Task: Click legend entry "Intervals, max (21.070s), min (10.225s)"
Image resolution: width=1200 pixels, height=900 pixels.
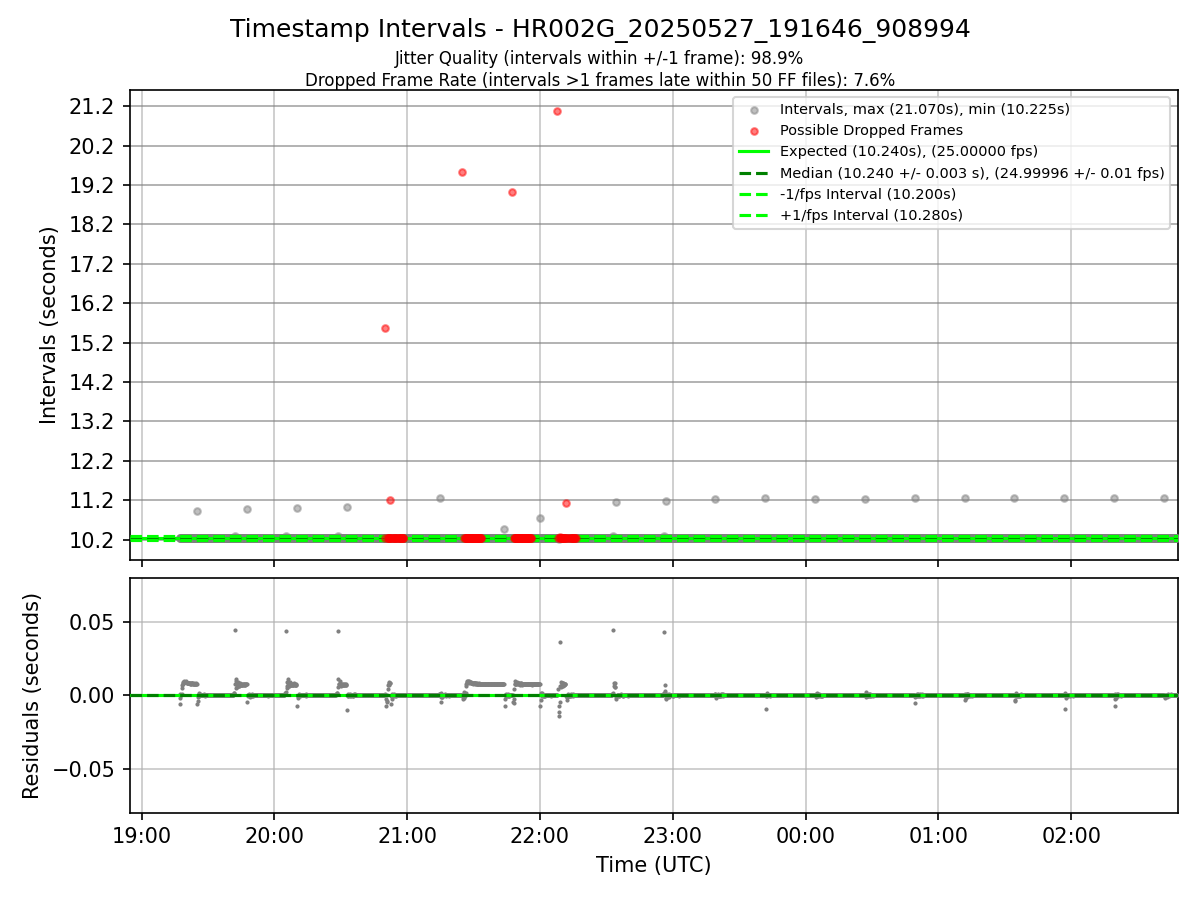Action: pyautogui.click(x=925, y=109)
